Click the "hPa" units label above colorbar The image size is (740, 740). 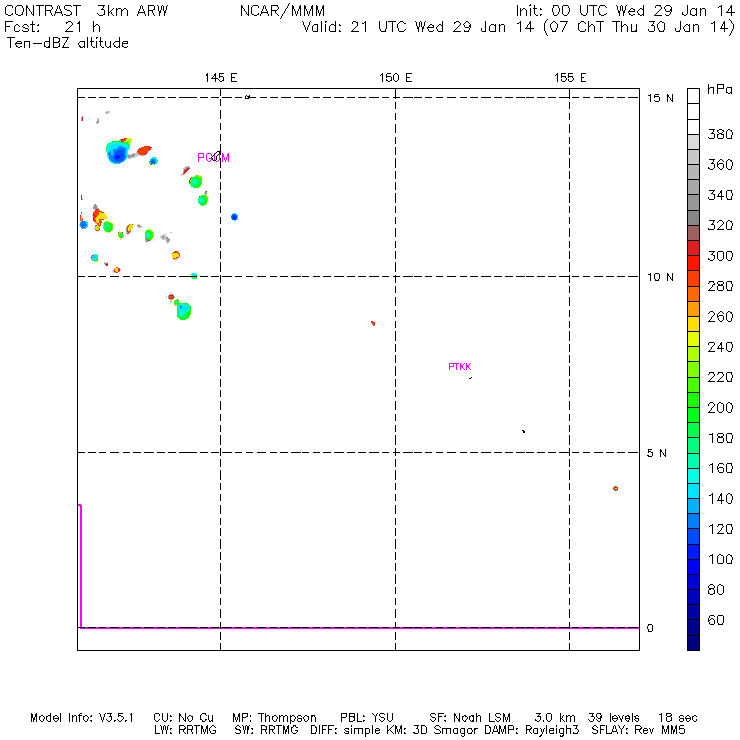click(720, 90)
